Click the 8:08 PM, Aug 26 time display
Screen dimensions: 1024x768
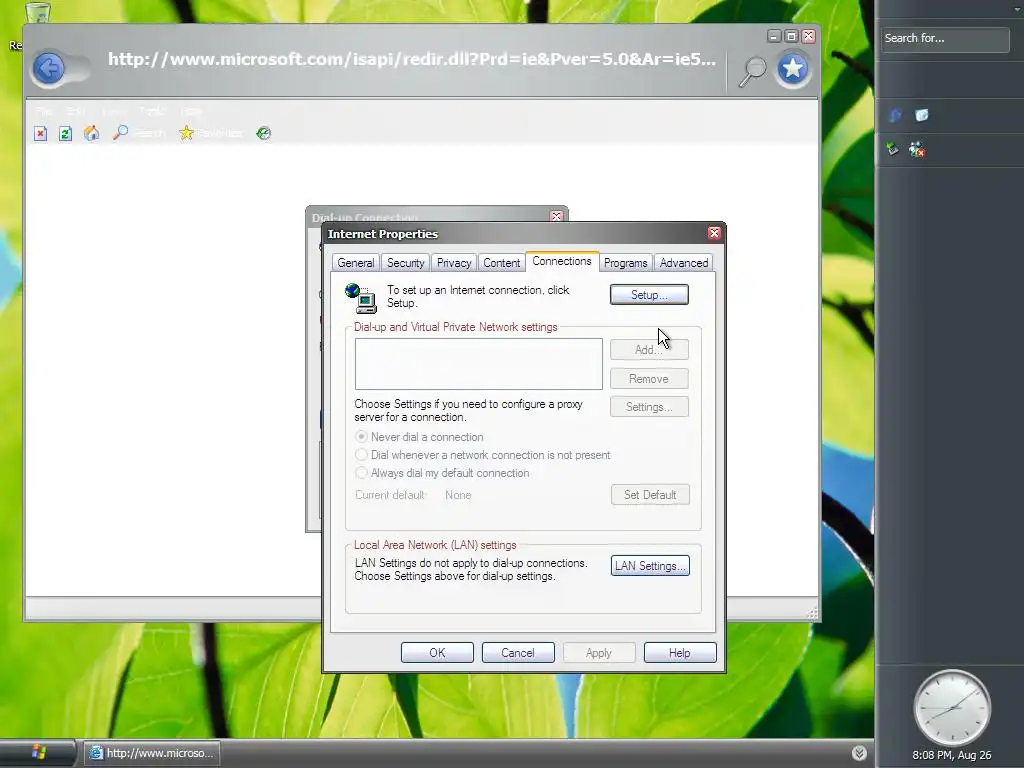[952, 755]
